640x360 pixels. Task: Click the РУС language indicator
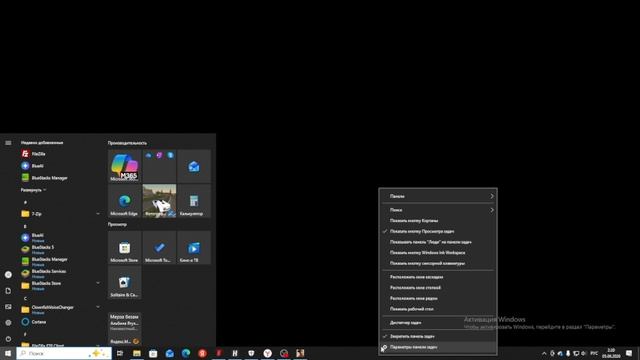click(594, 353)
